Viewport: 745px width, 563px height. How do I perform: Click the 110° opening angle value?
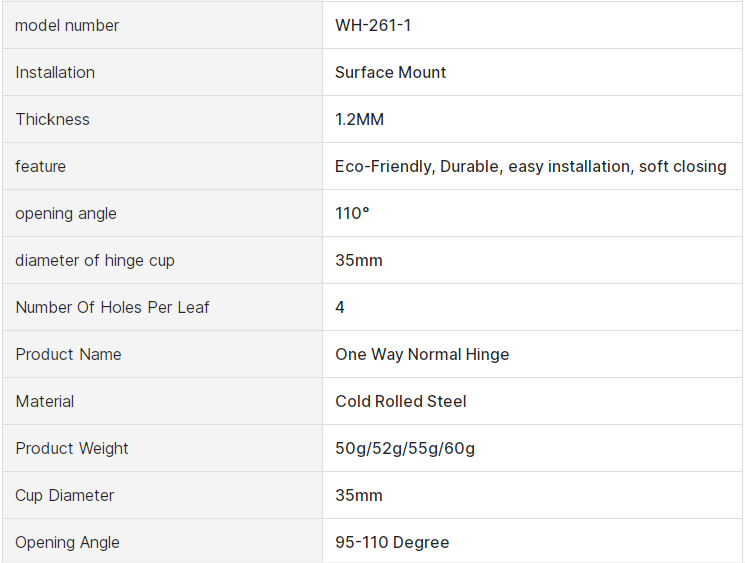pyautogui.click(x=352, y=213)
